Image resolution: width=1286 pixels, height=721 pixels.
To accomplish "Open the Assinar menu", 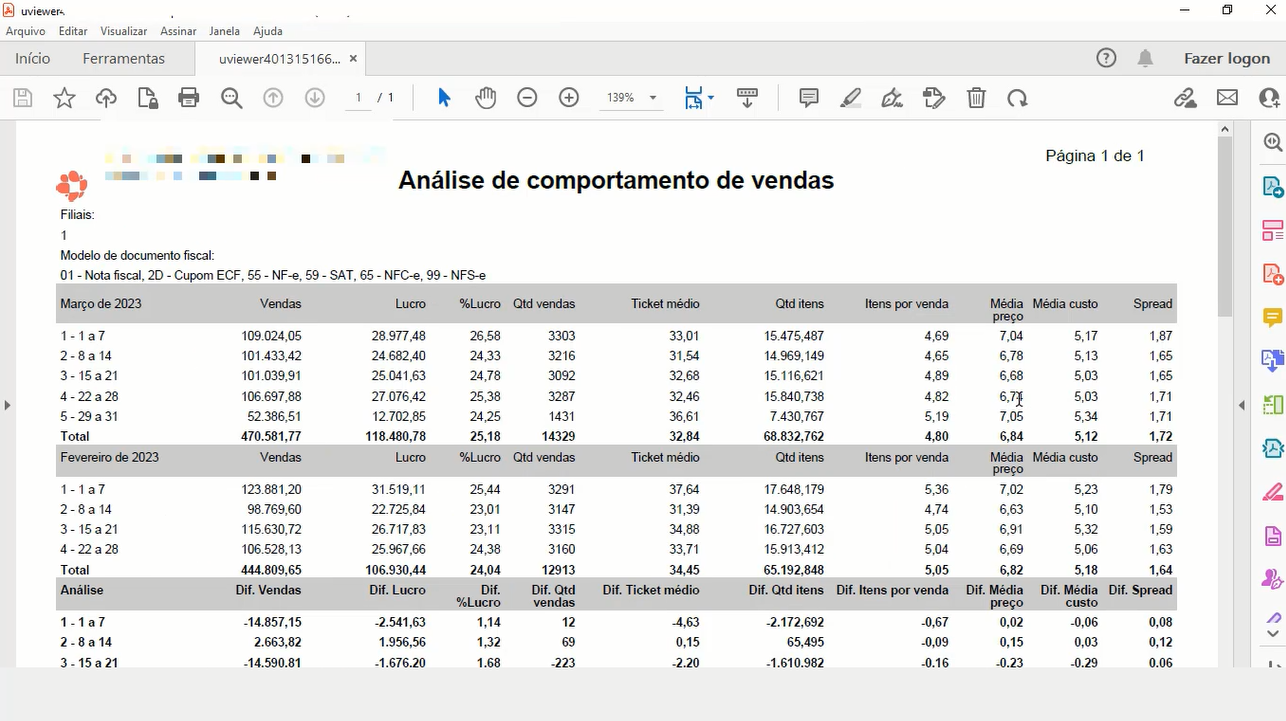I will click(x=178, y=31).
